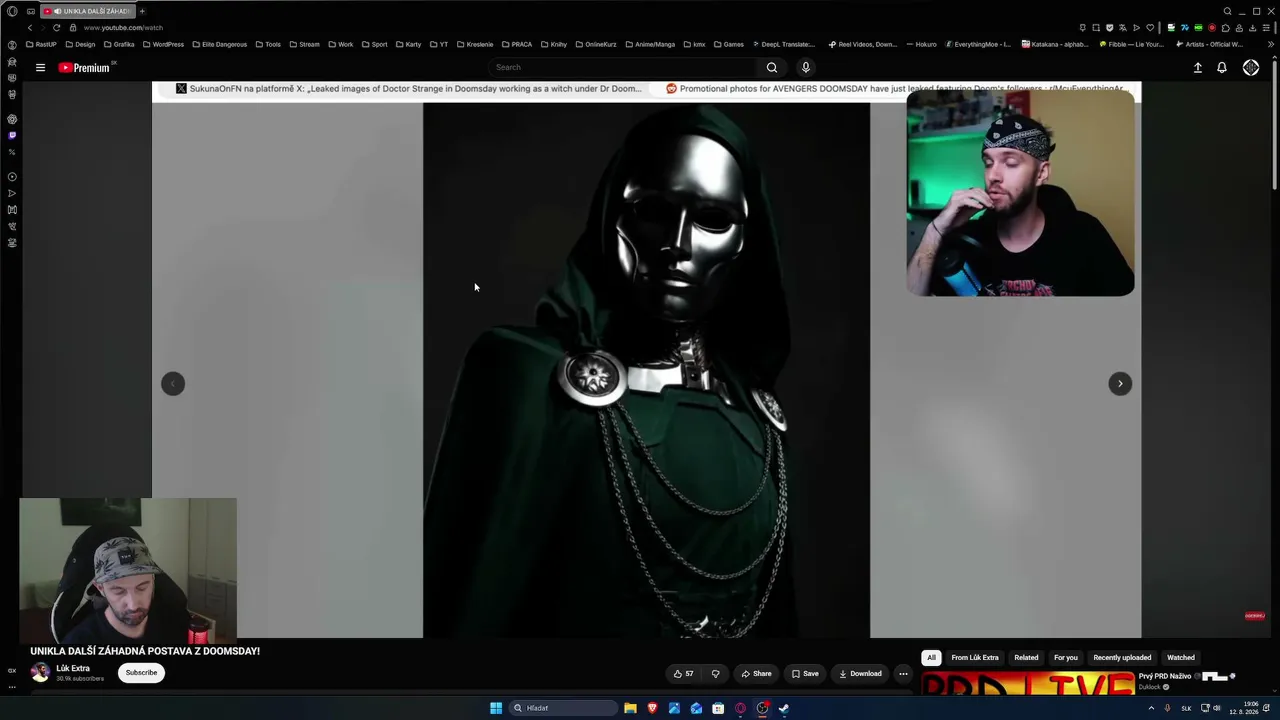Reload the page with the refresh icon

(56, 28)
